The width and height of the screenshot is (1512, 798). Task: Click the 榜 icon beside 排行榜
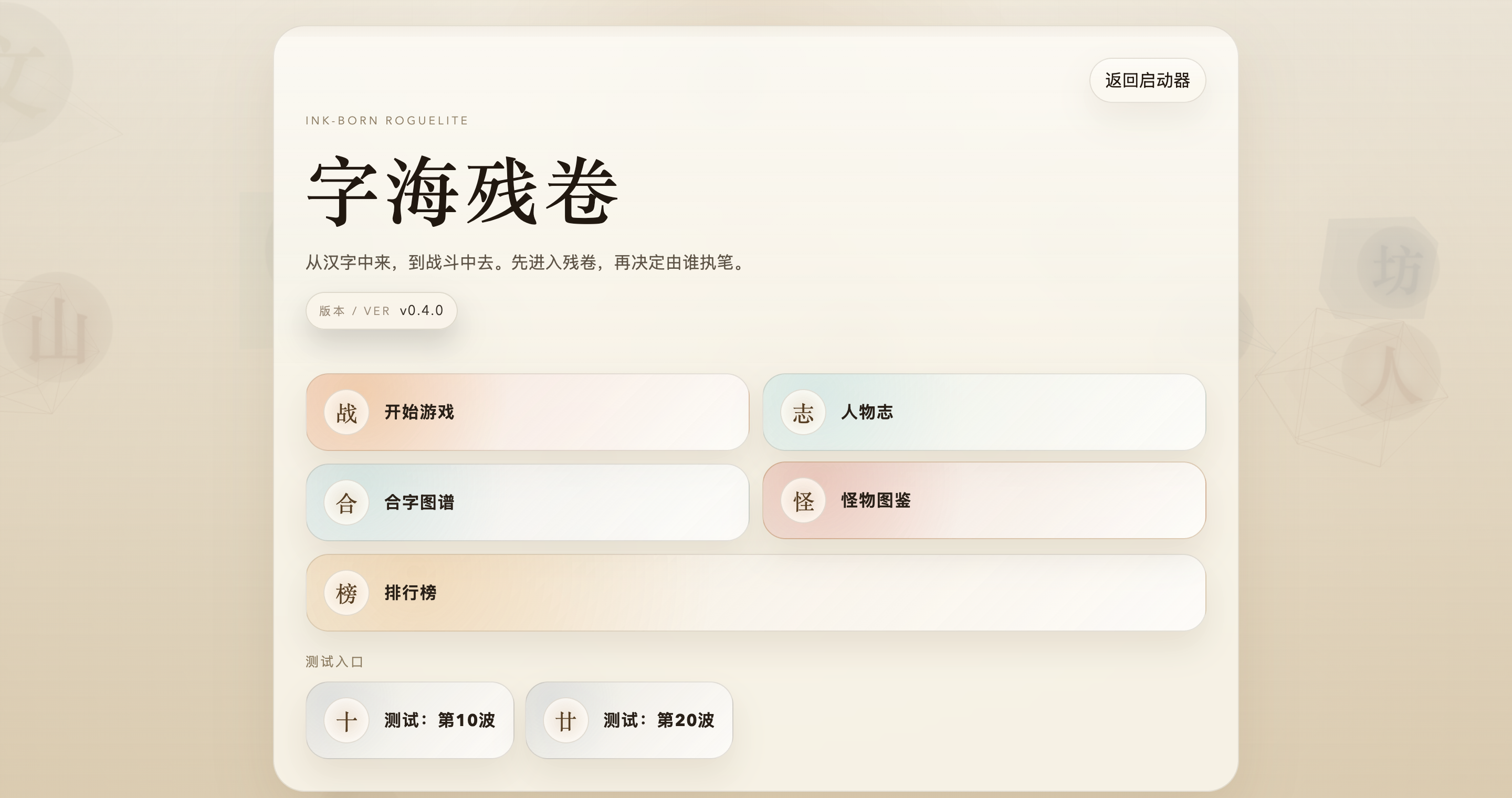[346, 593]
